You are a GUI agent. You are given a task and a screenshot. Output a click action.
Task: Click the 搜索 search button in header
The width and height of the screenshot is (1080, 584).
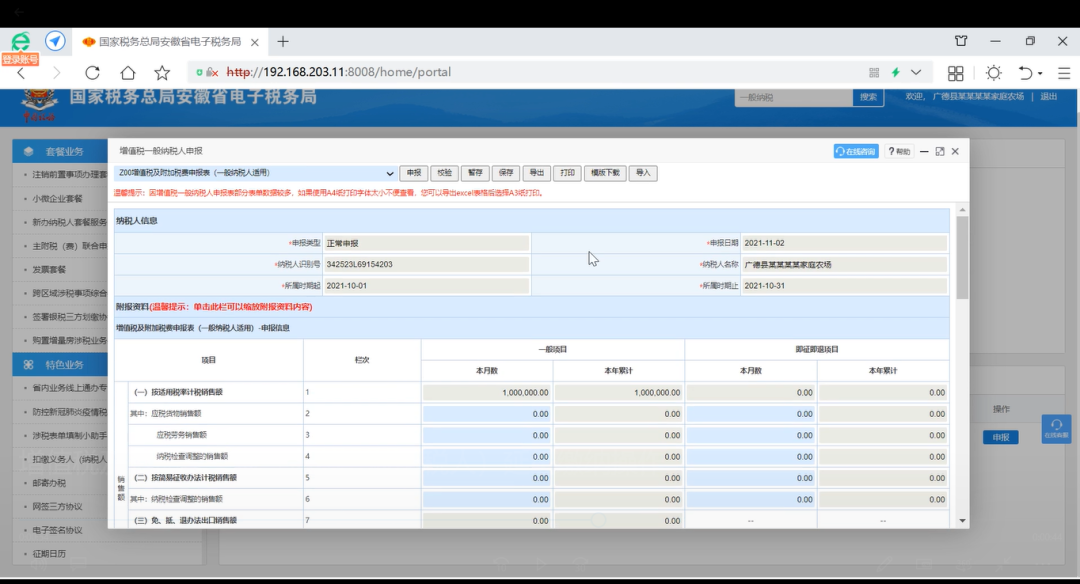coord(868,98)
